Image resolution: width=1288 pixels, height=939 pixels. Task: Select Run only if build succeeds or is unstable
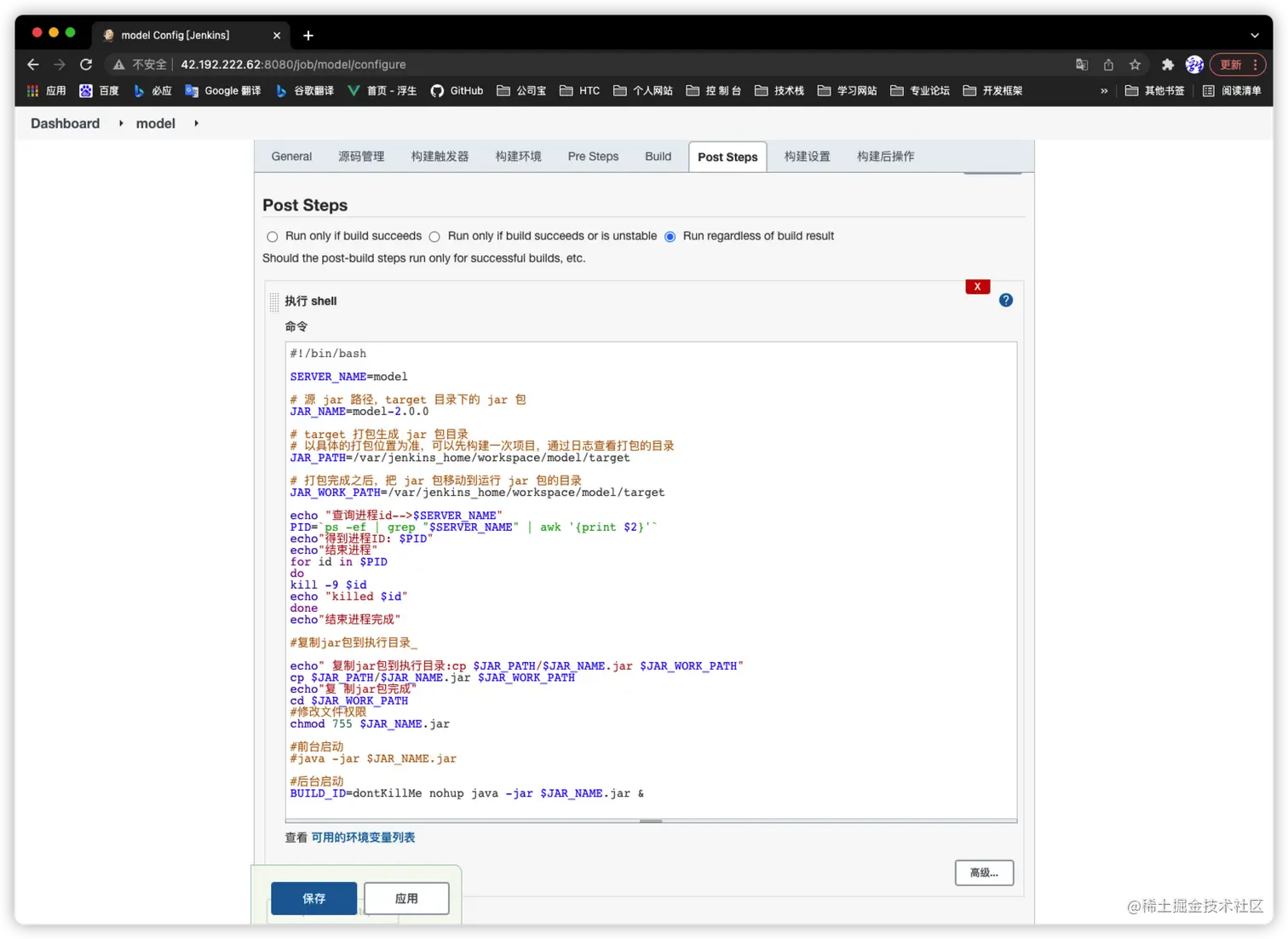(434, 236)
